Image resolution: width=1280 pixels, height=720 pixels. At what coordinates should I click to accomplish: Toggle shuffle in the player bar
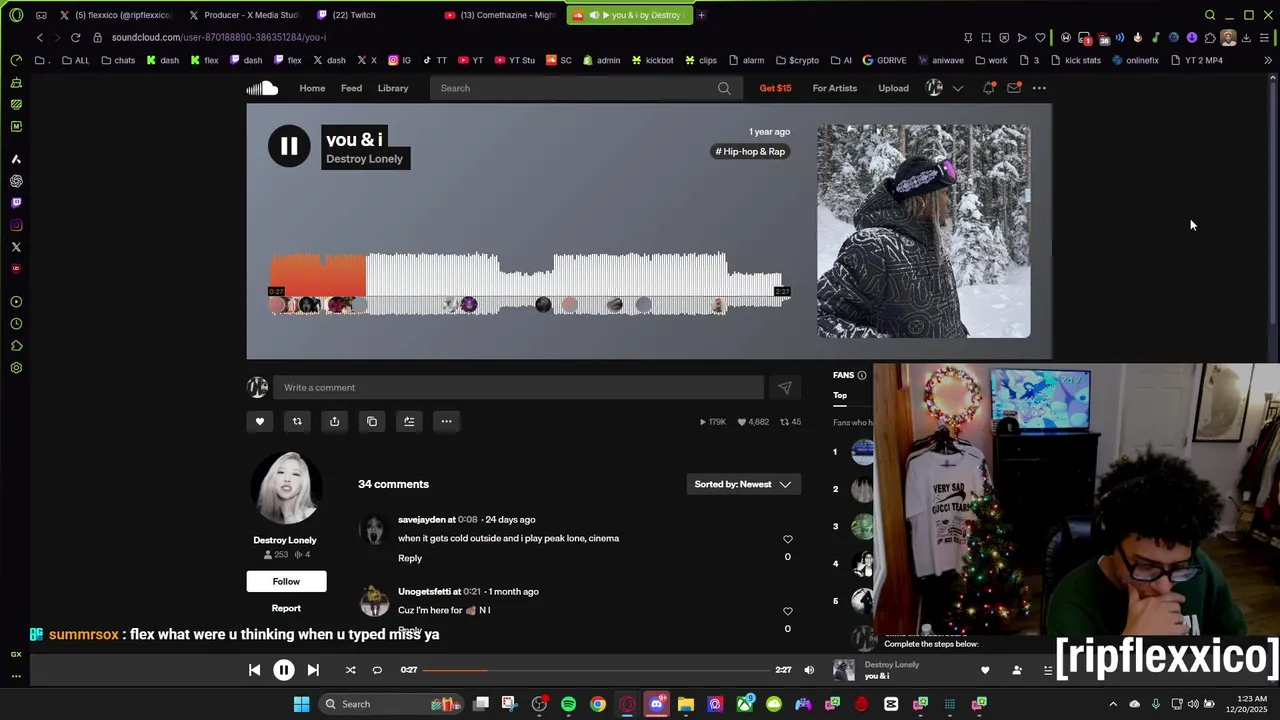click(350, 670)
